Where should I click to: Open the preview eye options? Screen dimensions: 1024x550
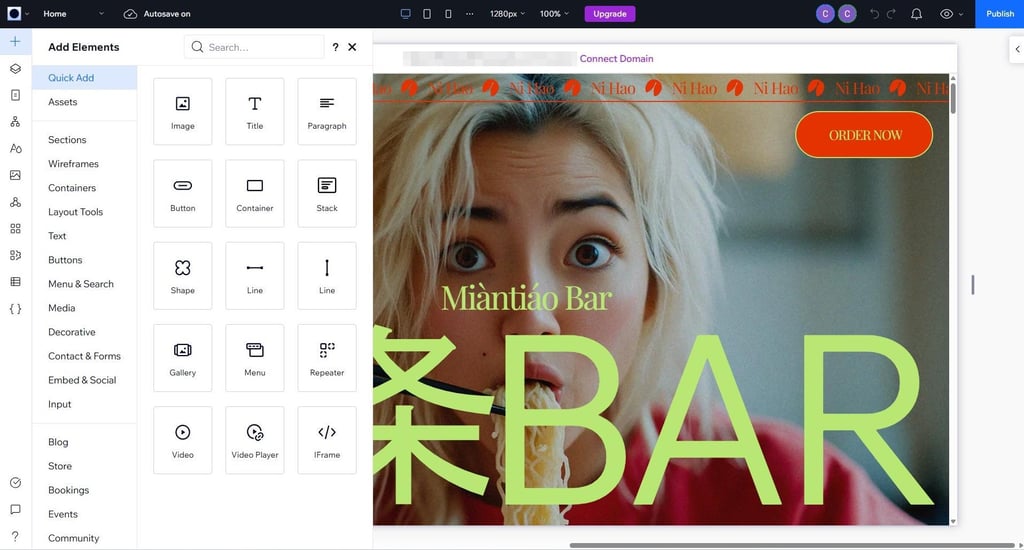click(951, 14)
